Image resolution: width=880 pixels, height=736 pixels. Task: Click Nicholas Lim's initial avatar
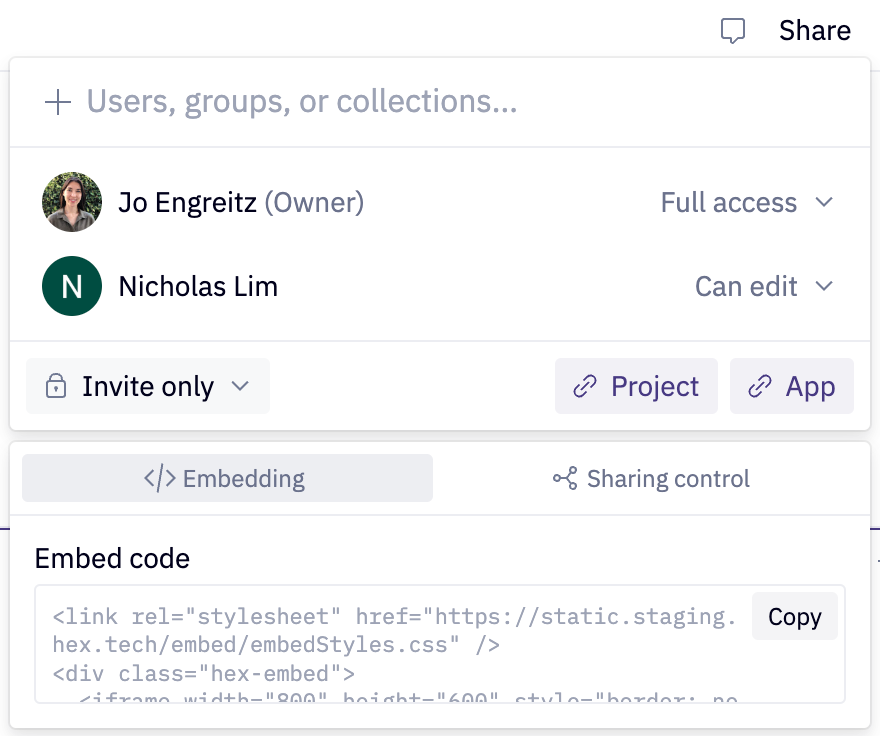pyautogui.click(x=71, y=286)
